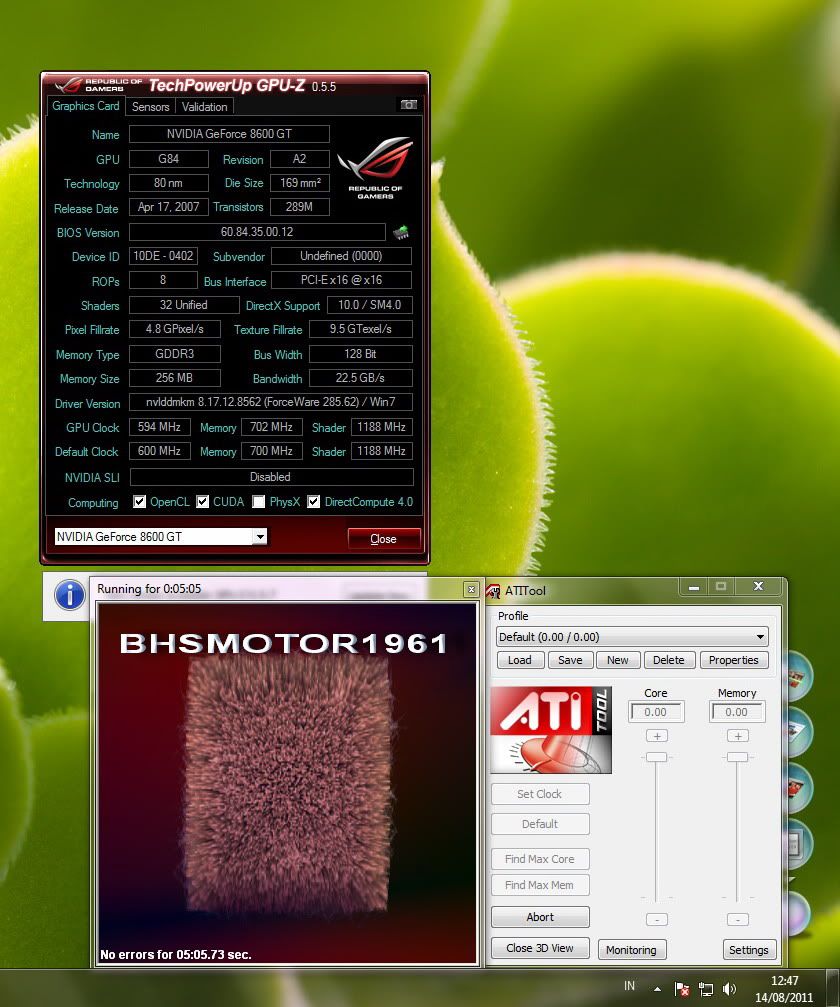Click the IN language indicator on taskbar

tap(629, 986)
